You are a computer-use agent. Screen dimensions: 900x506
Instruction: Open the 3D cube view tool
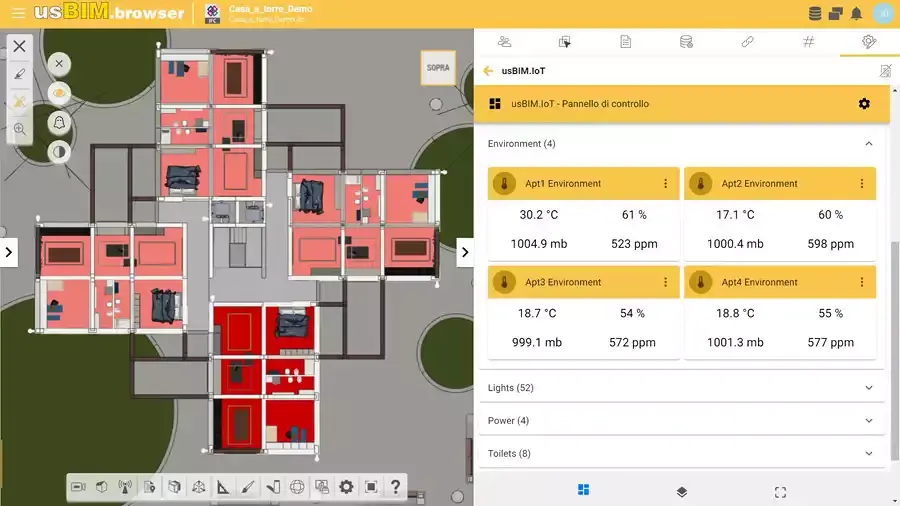coord(174,487)
